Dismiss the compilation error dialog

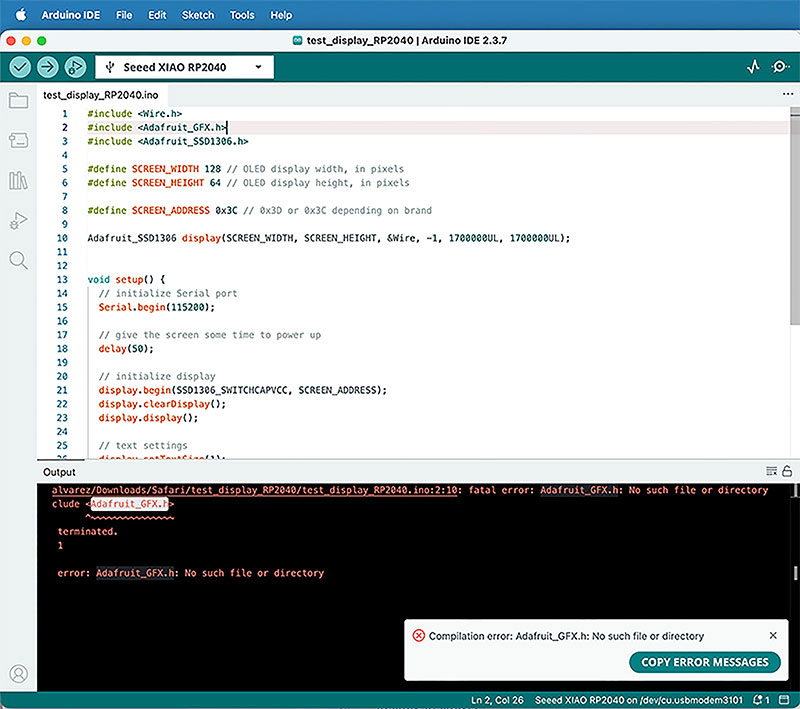[x=772, y=635]
